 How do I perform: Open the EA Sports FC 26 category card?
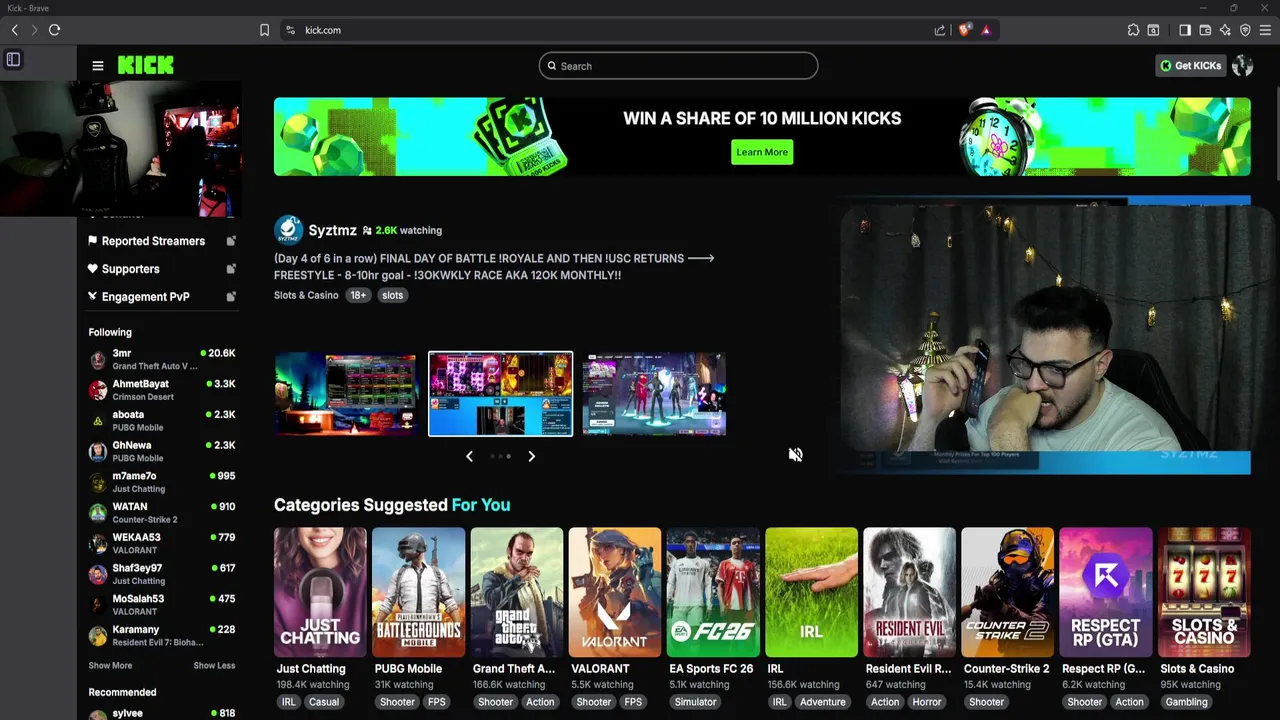point(712,592)
